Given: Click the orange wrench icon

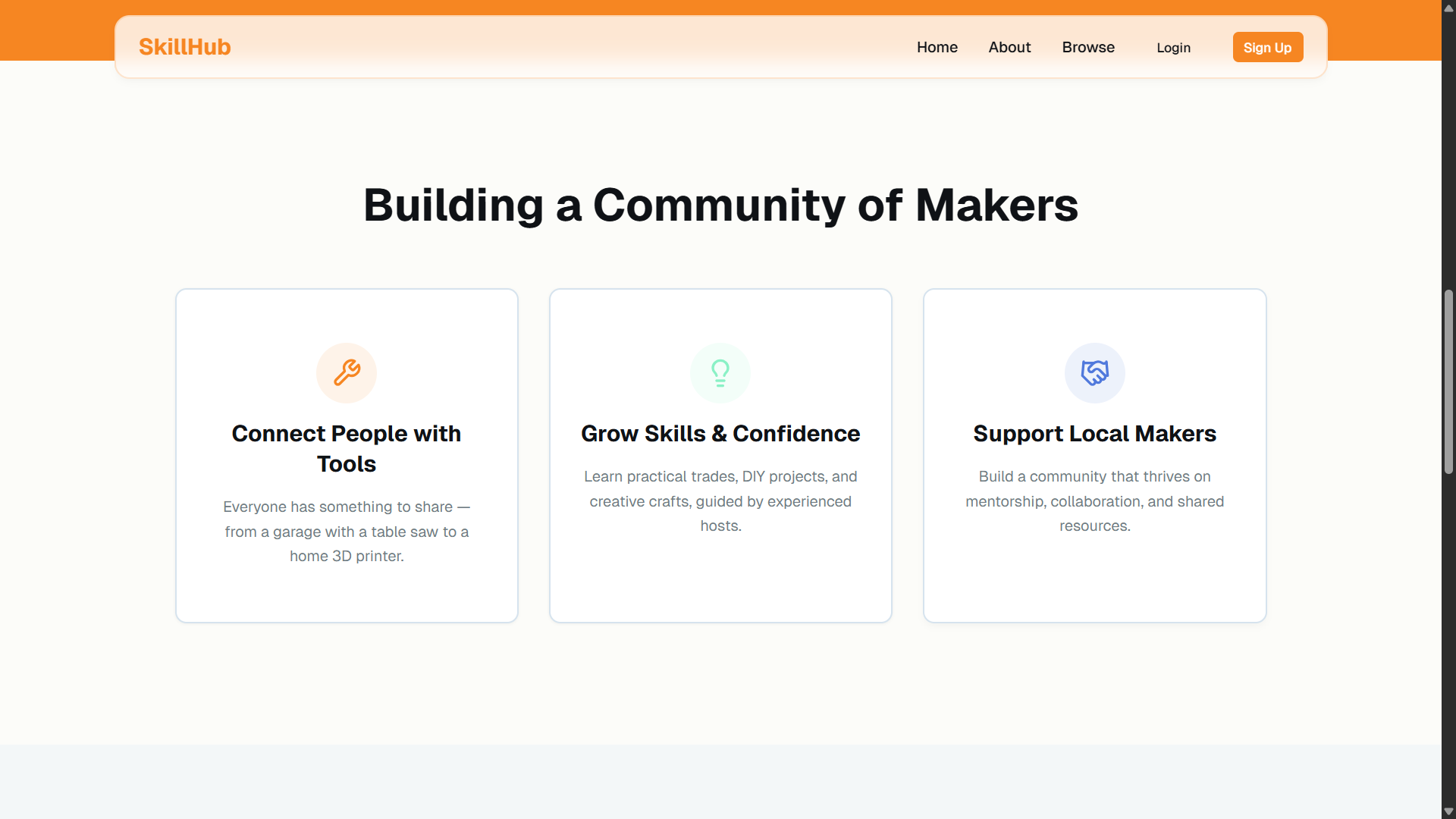Looking at the screenshot, I should [x=347, y=372].
